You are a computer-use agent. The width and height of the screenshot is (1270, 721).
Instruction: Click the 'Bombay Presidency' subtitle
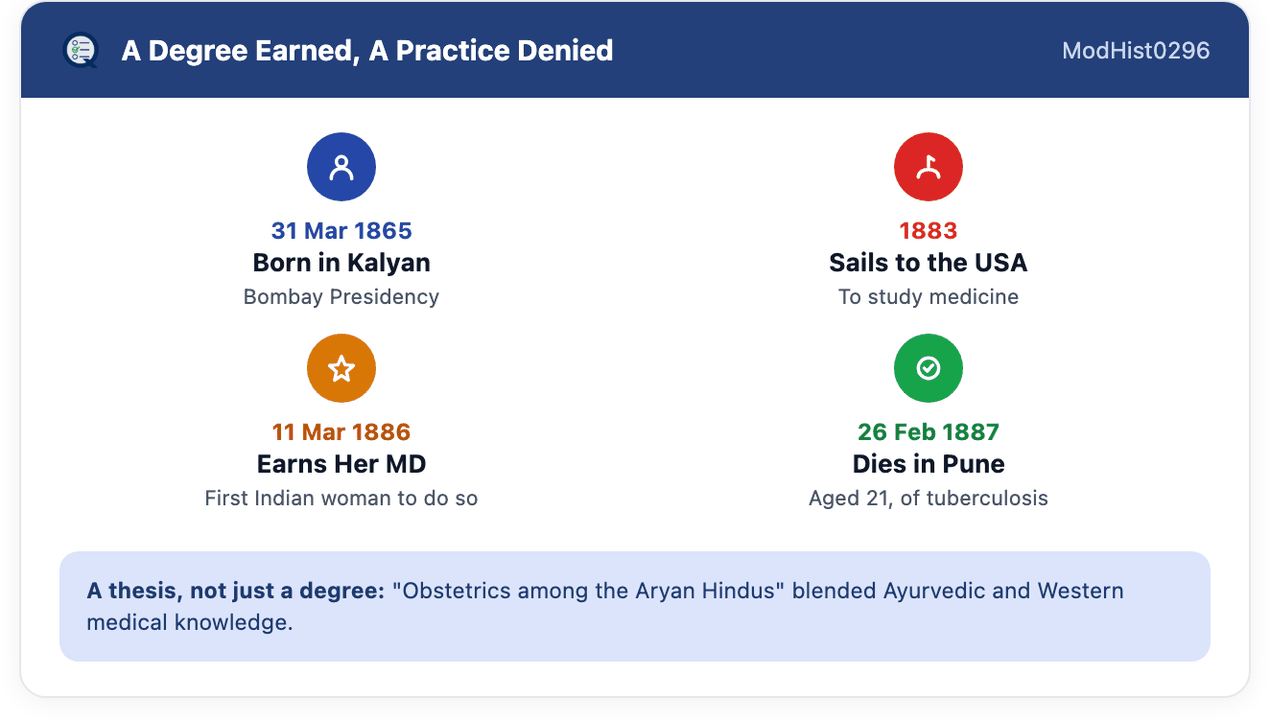(341, 297)
